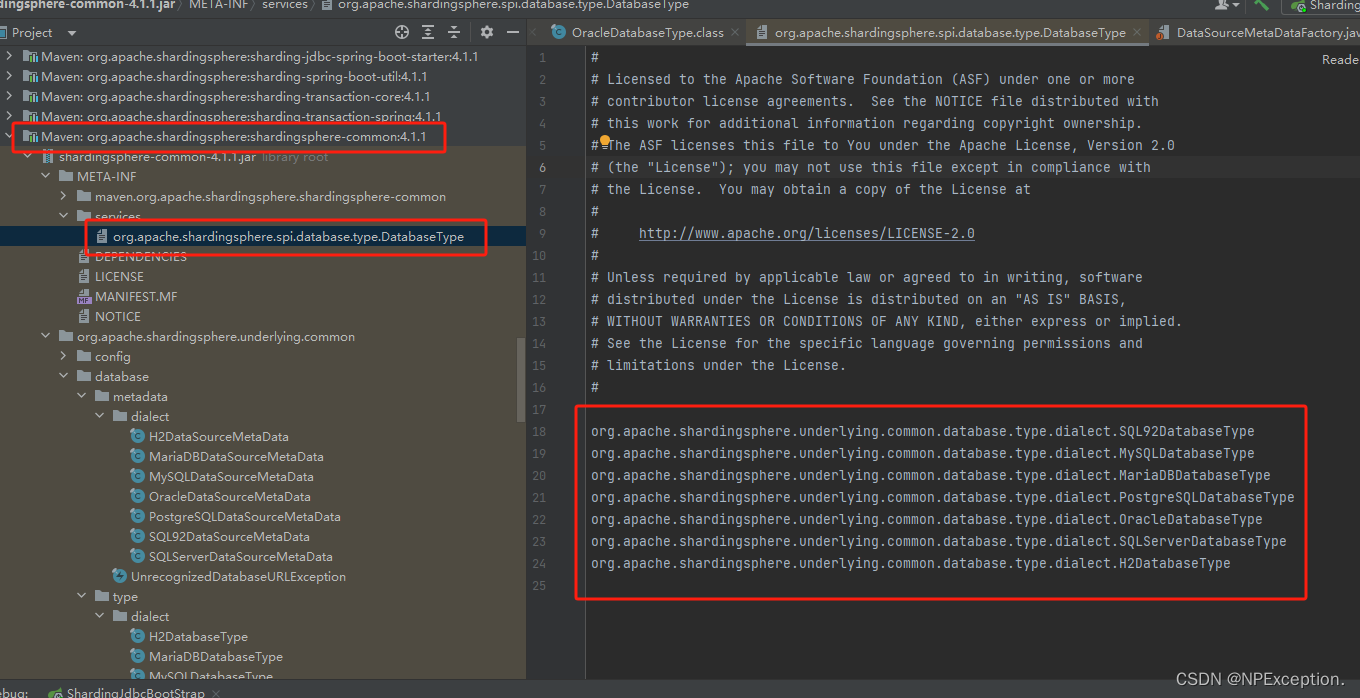Image resolution: width=1360 pixels, height=698 pixels.
Task: Click class icon of MySQLDataSourceMetaData
Action: click(138, 476)
